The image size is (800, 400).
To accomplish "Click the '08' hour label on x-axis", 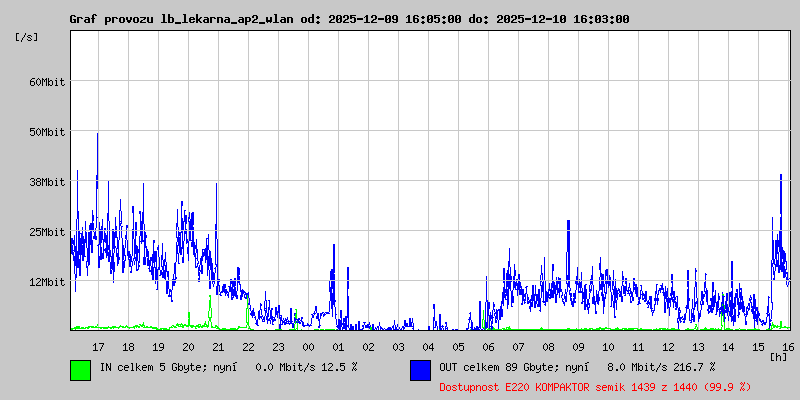I will 548,347.
